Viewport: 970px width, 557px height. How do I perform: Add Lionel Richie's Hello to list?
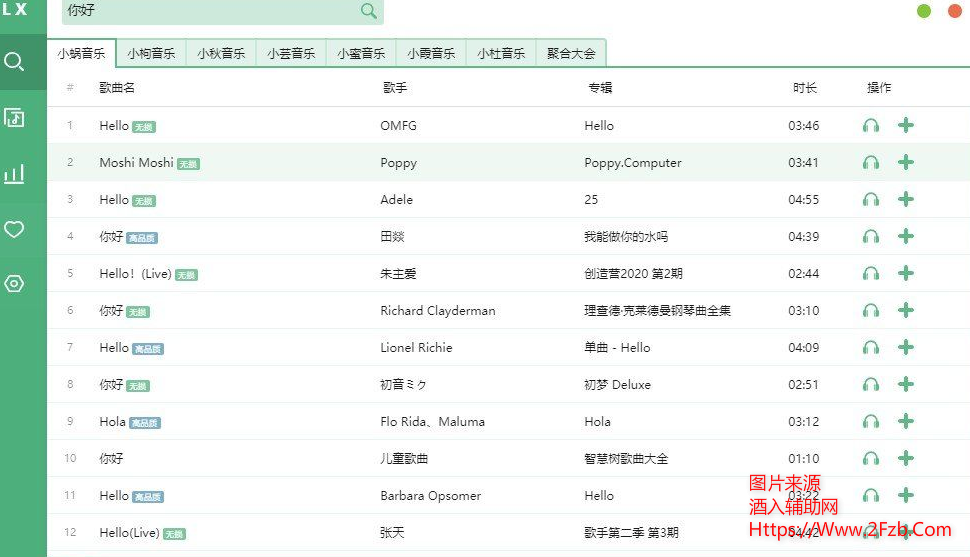[906, 347]
